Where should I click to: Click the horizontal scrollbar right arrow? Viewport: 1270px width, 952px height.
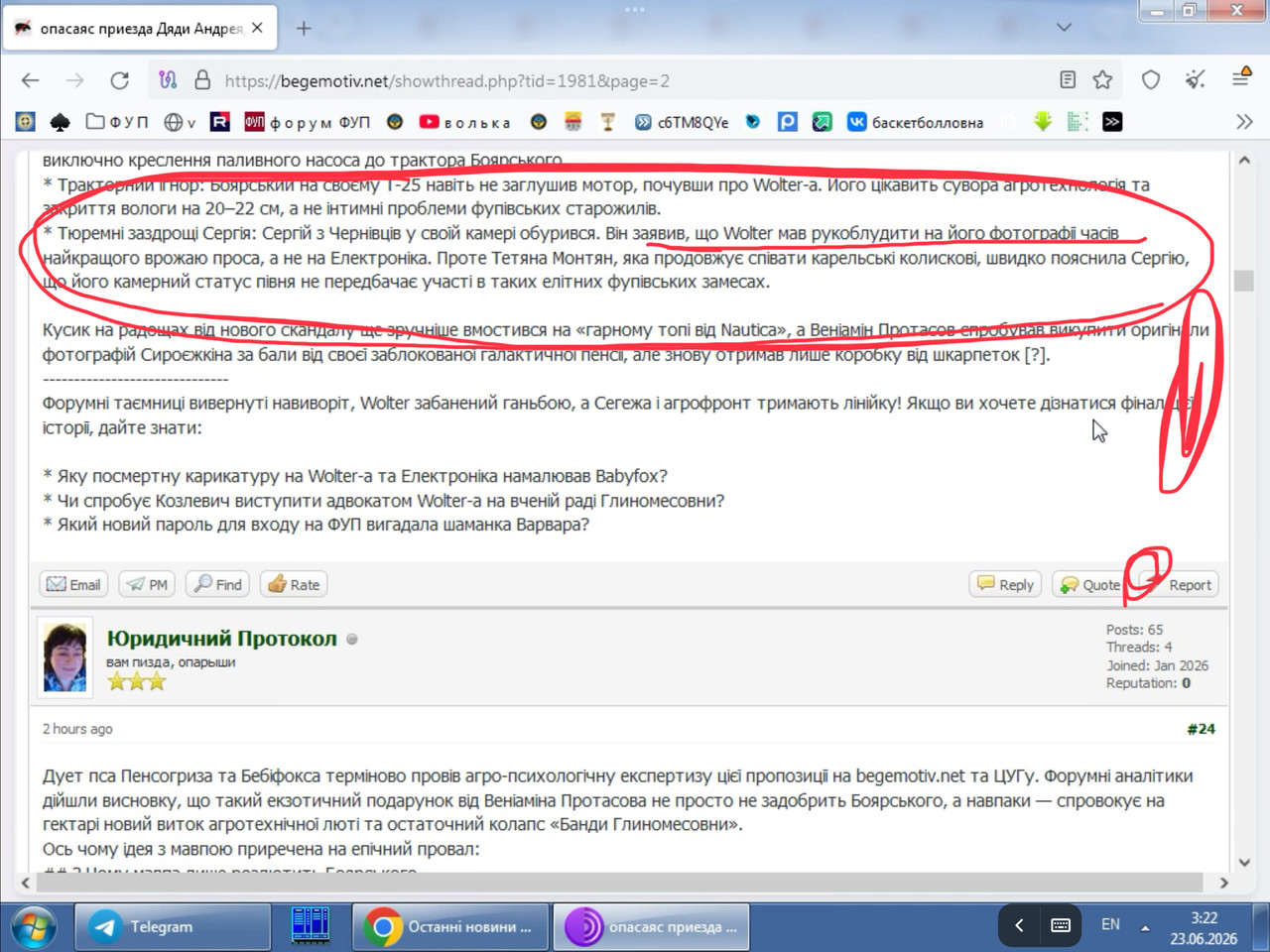point(1223,883)
